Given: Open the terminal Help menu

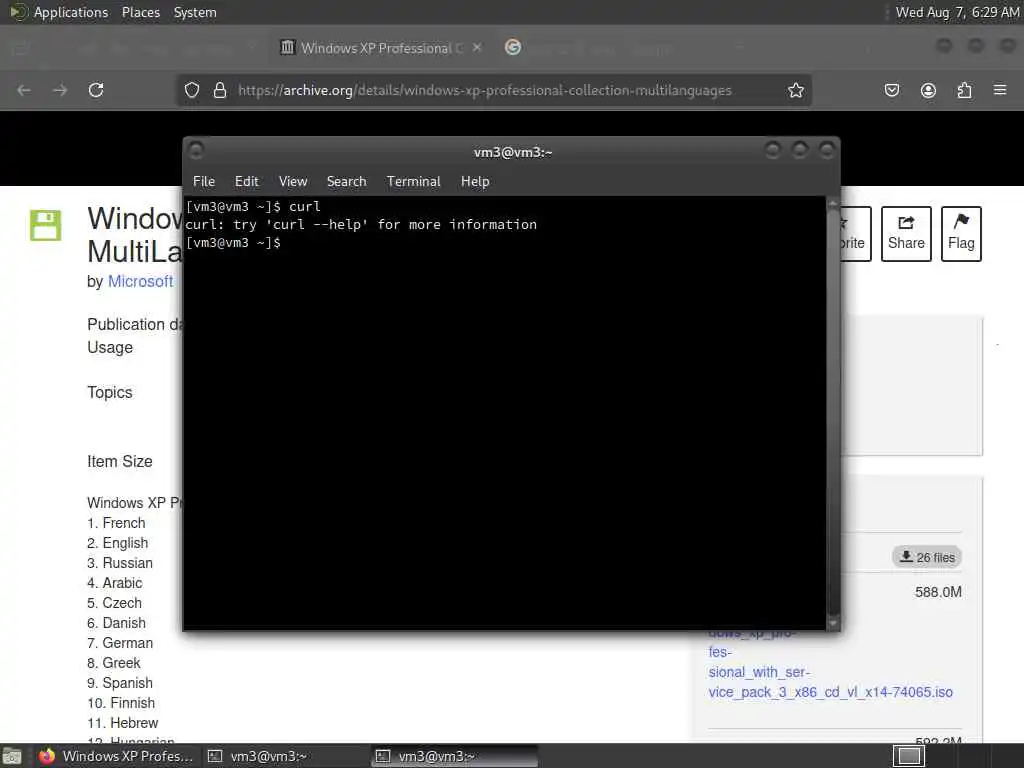Looking at the screenshot, I should point(475,182).
